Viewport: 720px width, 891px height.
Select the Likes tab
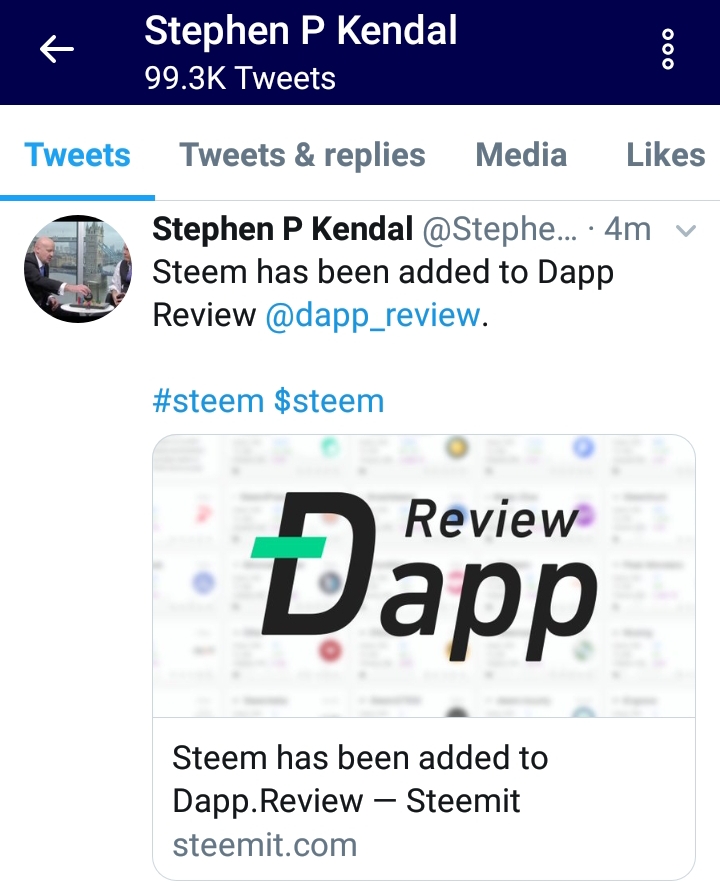tap(665, 155)
